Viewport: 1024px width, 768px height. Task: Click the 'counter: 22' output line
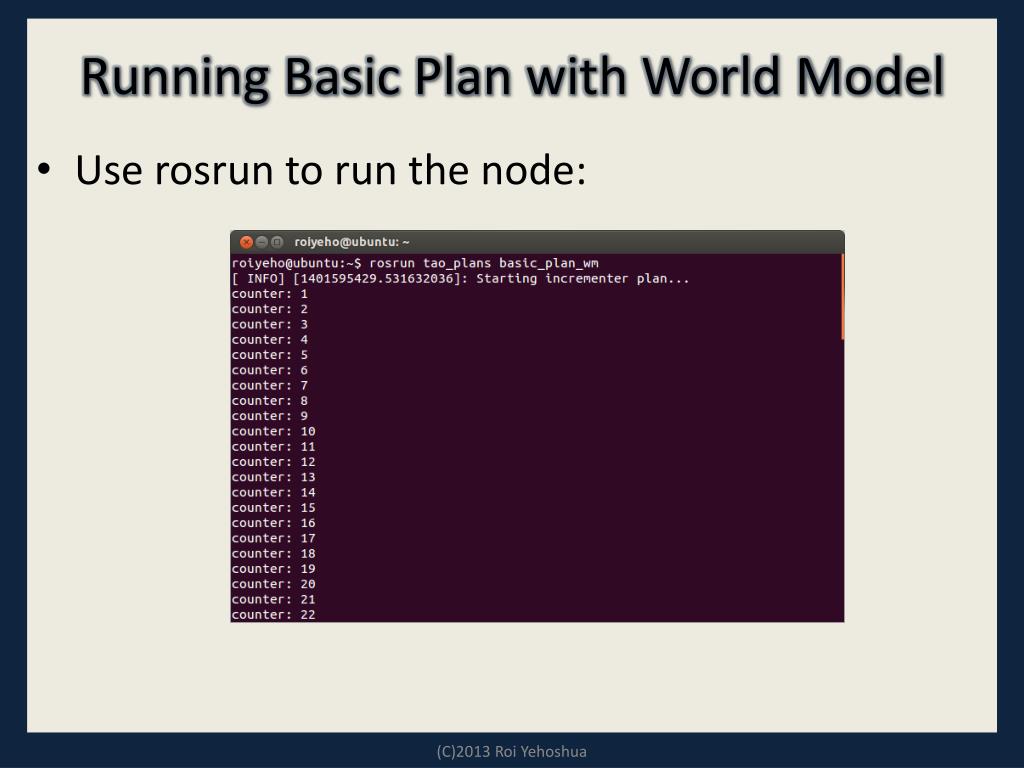274,615
